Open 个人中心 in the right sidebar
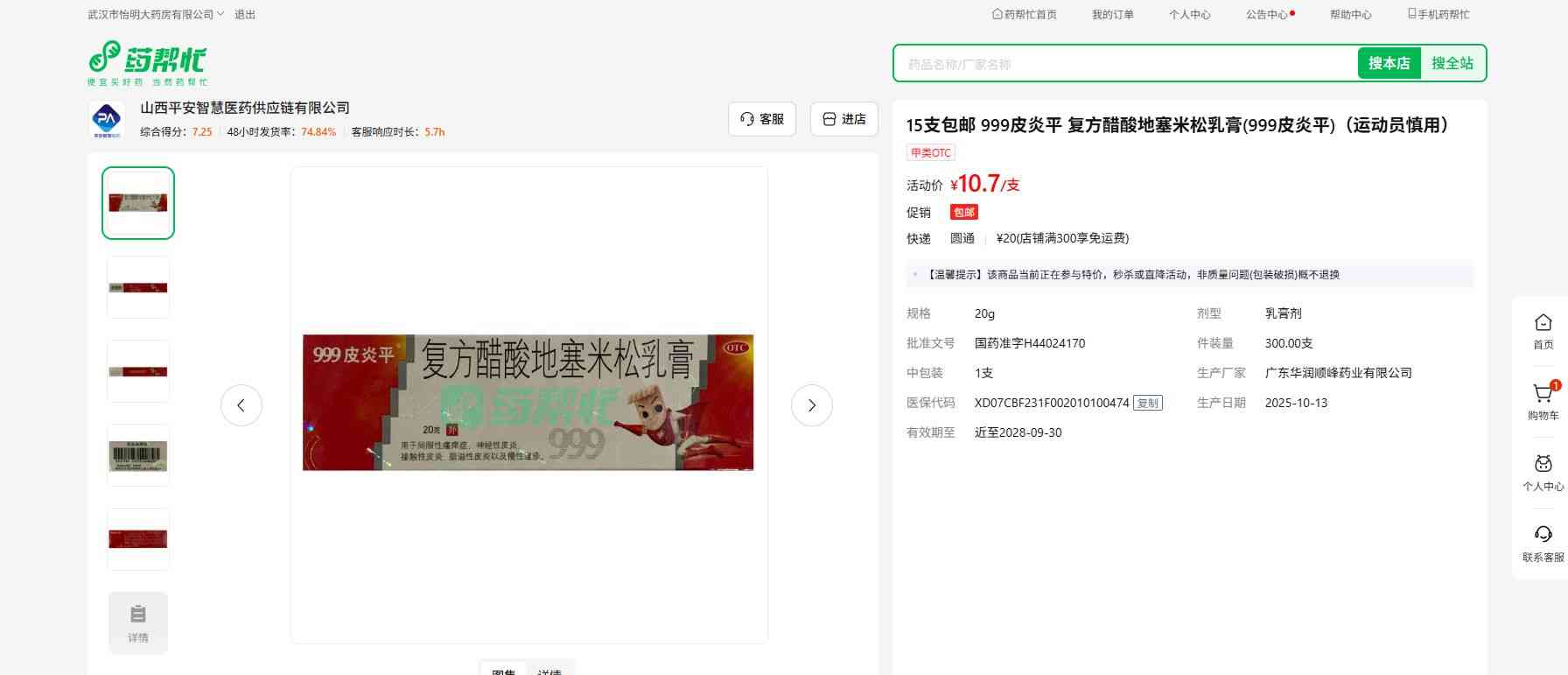Viewport: 1568px width, 675px height. click(x=1543, y=472)
